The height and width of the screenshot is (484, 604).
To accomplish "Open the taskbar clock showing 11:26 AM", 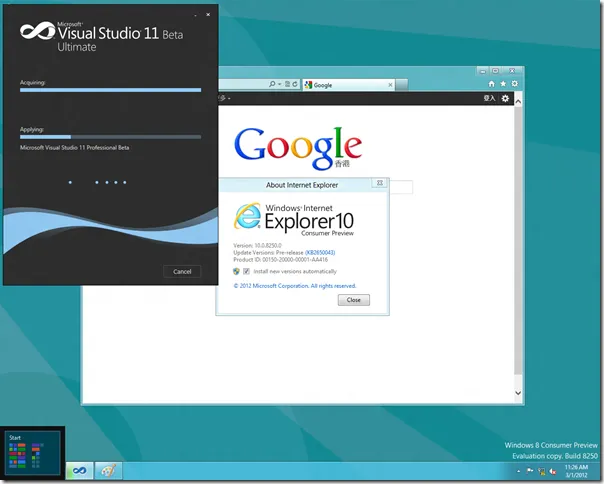I will [x=576, y=471].
